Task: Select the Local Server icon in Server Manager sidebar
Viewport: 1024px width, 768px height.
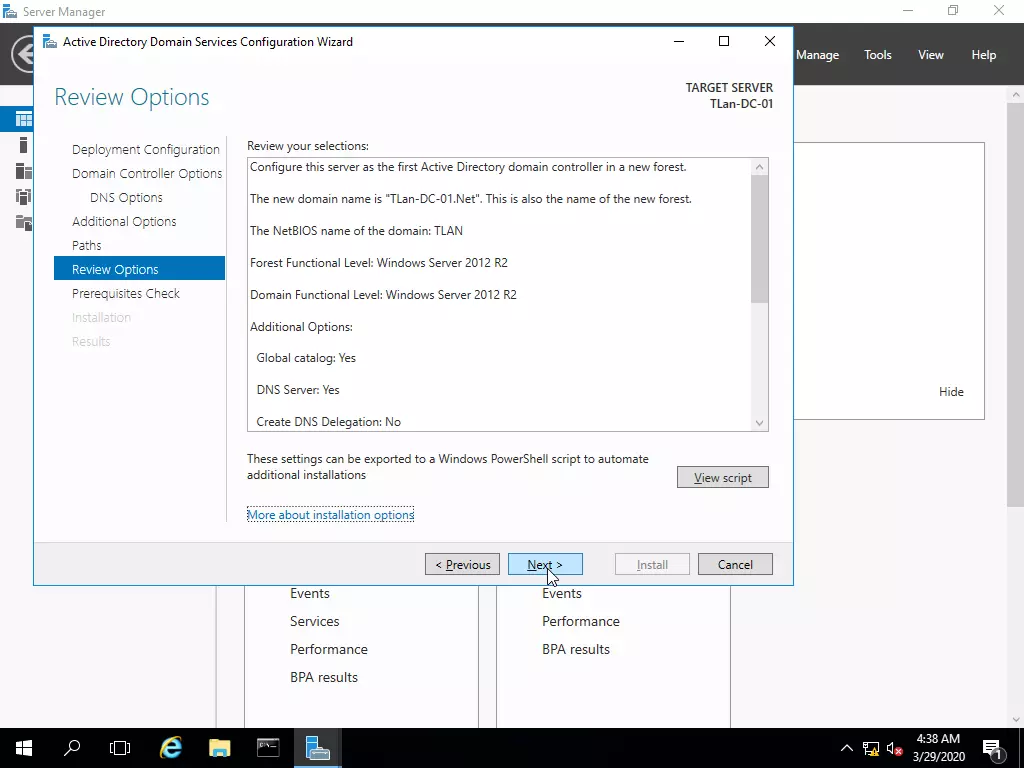Action: click(24, 145)
